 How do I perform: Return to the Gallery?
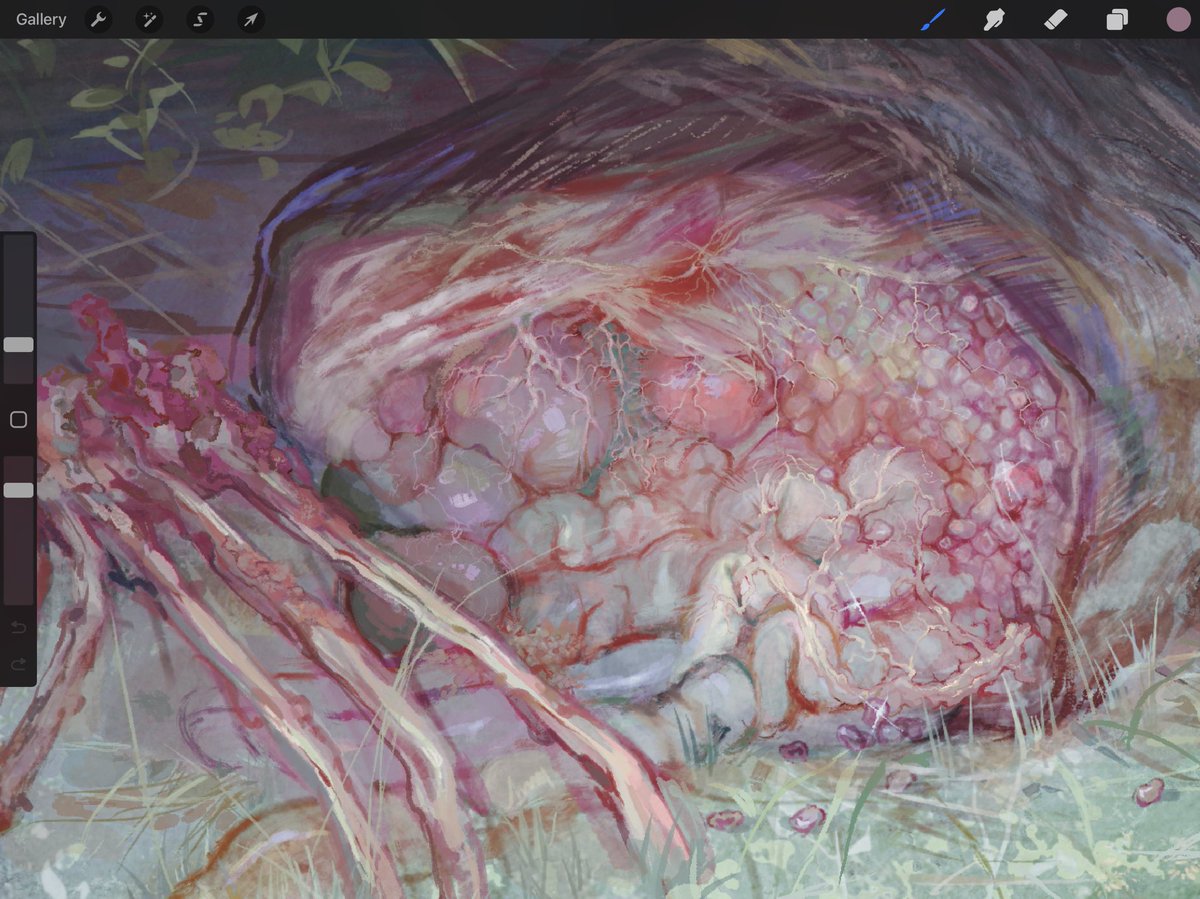[x=41, y=19]
